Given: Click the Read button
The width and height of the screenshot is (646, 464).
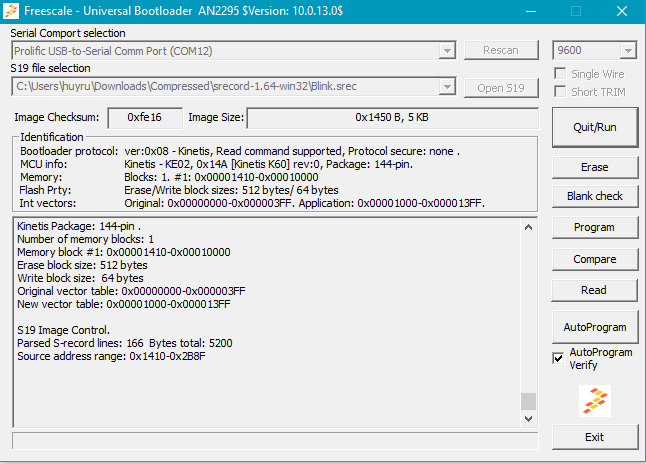Looking at the screenshot, I should [x=595, y=291].
